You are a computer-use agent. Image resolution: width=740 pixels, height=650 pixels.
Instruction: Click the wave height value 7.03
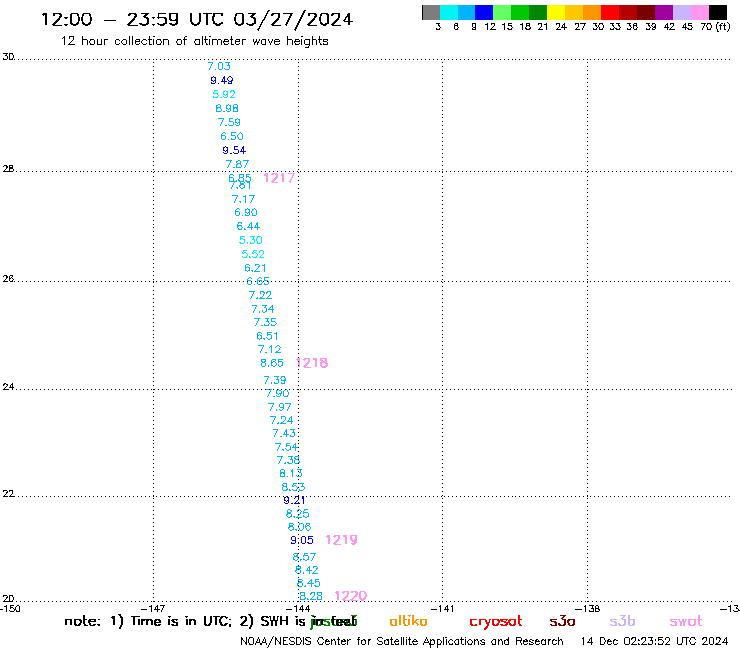pos(219,66)
